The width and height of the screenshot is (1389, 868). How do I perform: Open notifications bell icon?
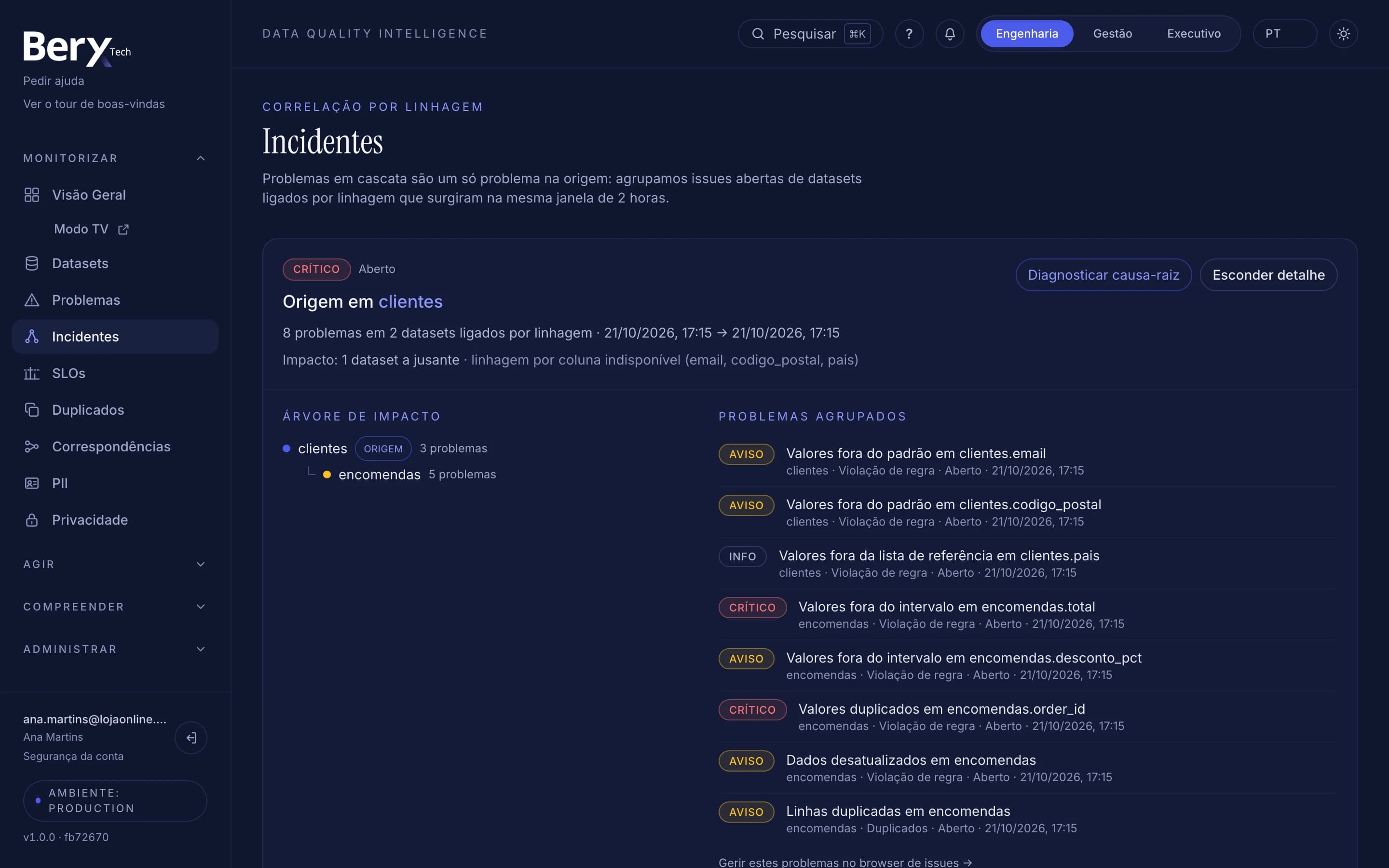point(950,34)
